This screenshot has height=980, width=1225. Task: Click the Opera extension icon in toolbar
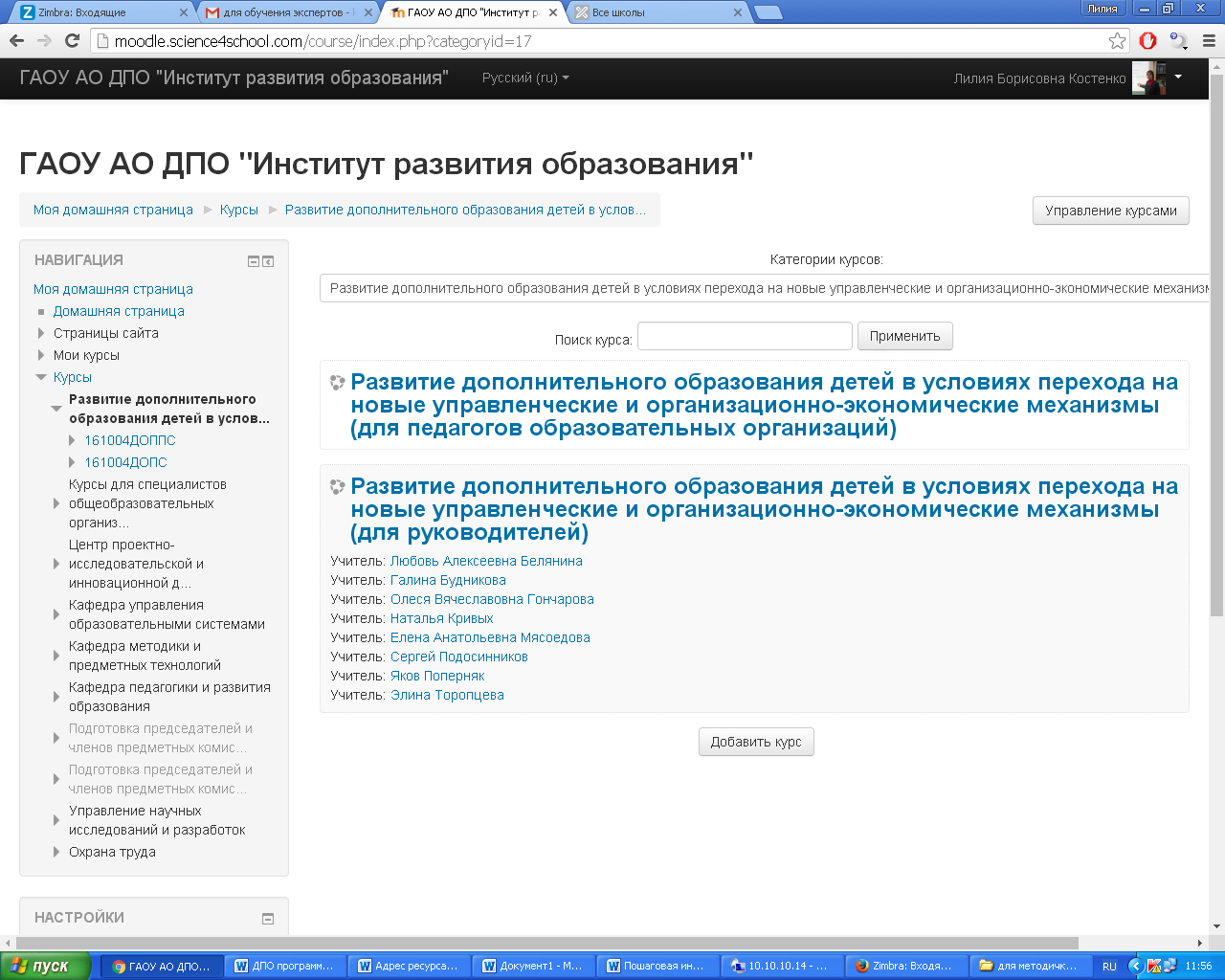(x=1148, y=40)
